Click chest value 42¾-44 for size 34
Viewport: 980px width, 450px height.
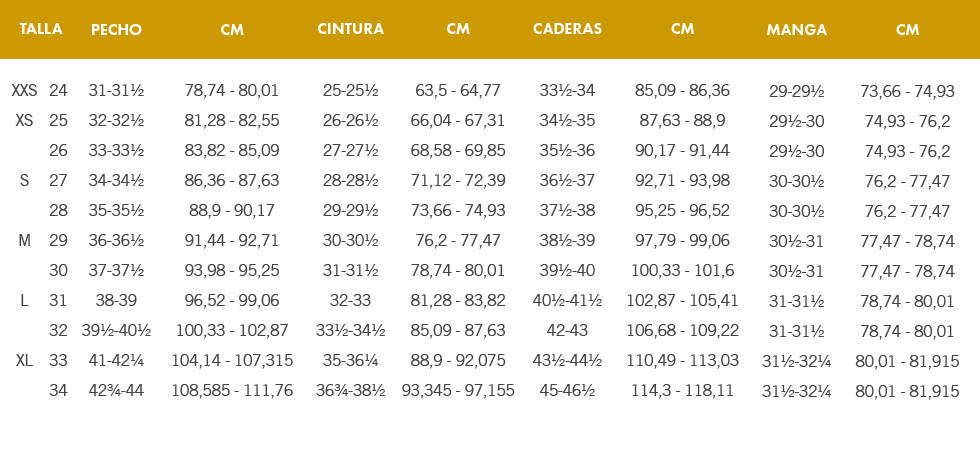point(116,391)
